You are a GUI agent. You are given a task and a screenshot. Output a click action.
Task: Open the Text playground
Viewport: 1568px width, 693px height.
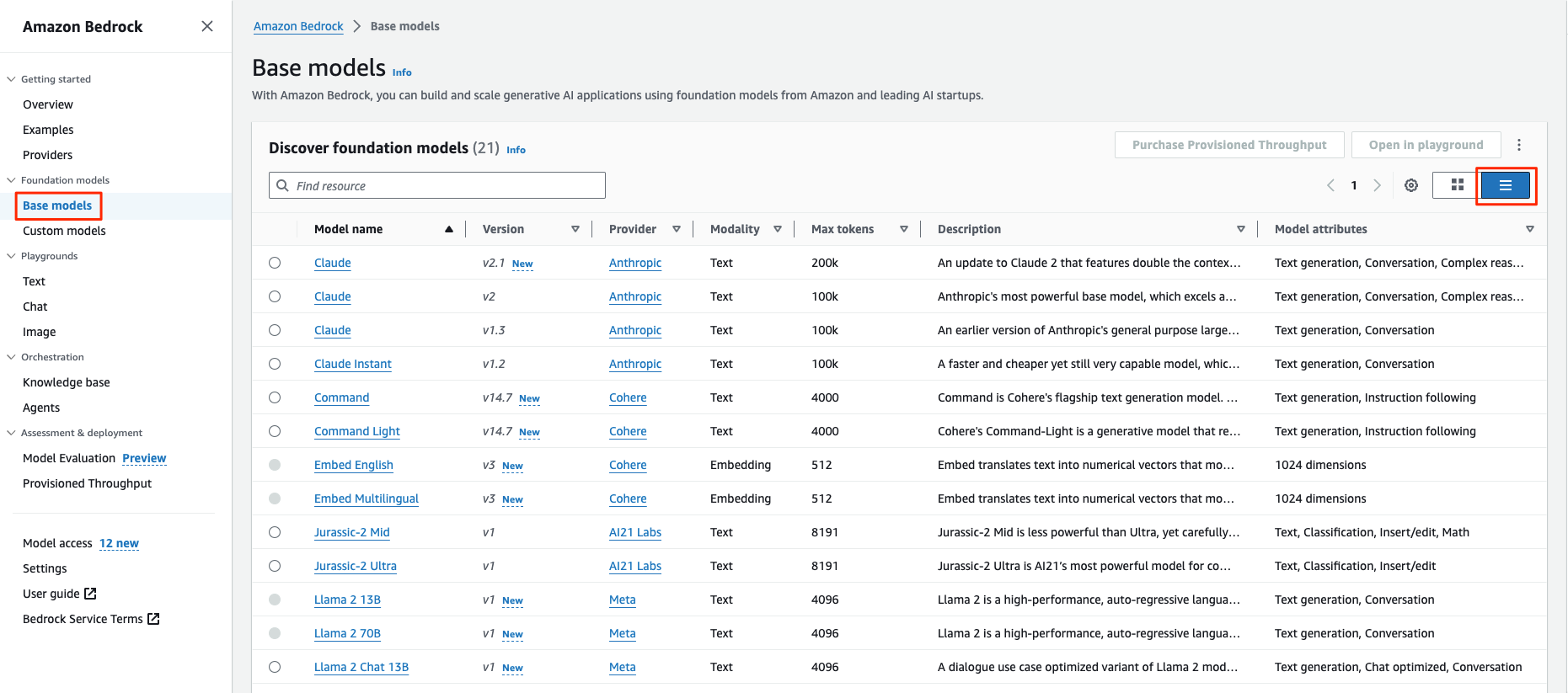[34, 281]
